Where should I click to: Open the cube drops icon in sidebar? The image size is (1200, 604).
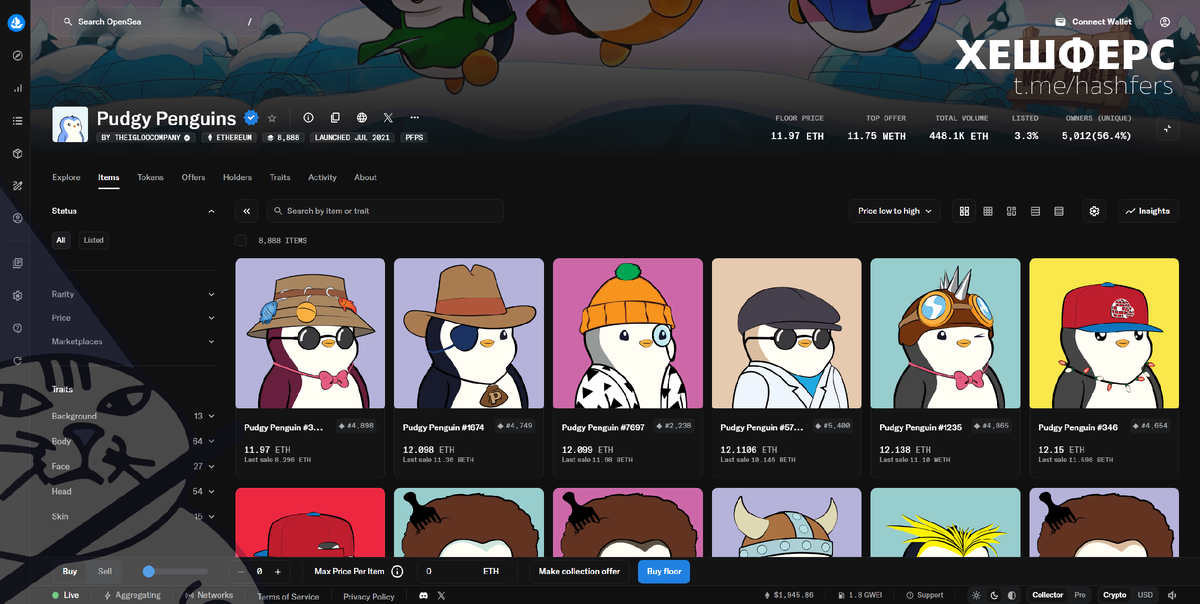[x=17, y=153]
